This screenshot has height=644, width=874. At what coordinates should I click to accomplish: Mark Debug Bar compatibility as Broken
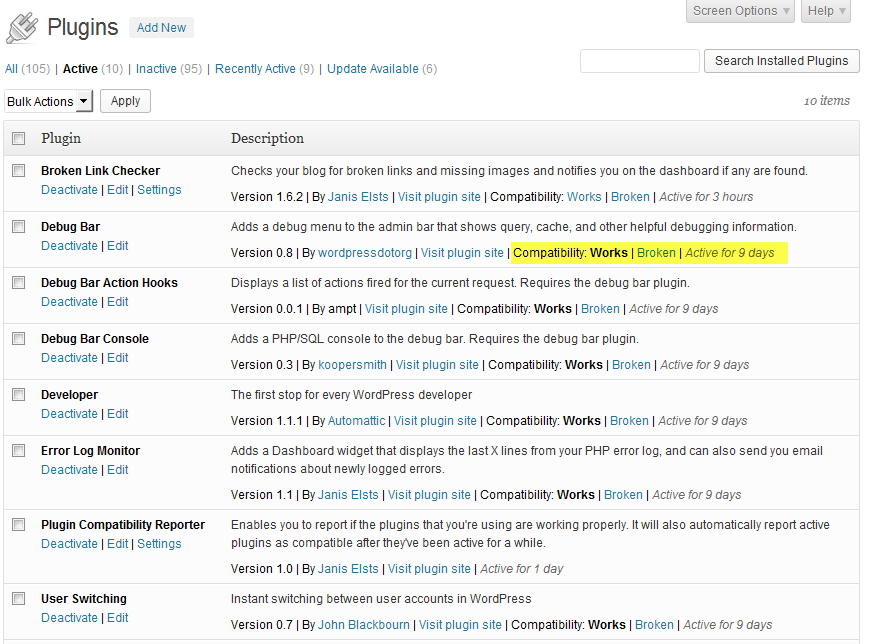pos(656,253)
